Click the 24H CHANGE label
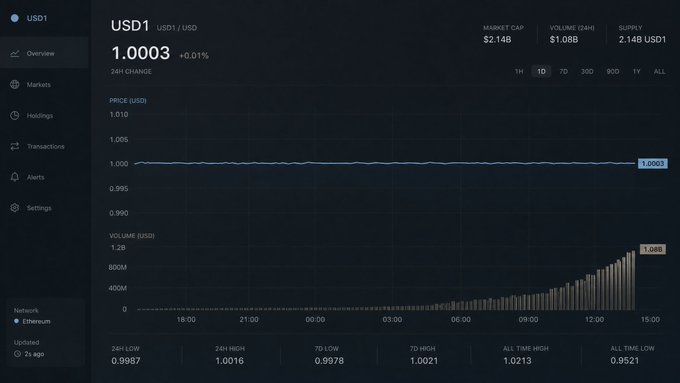Screen dimensions: 680x383 (131, 72)
